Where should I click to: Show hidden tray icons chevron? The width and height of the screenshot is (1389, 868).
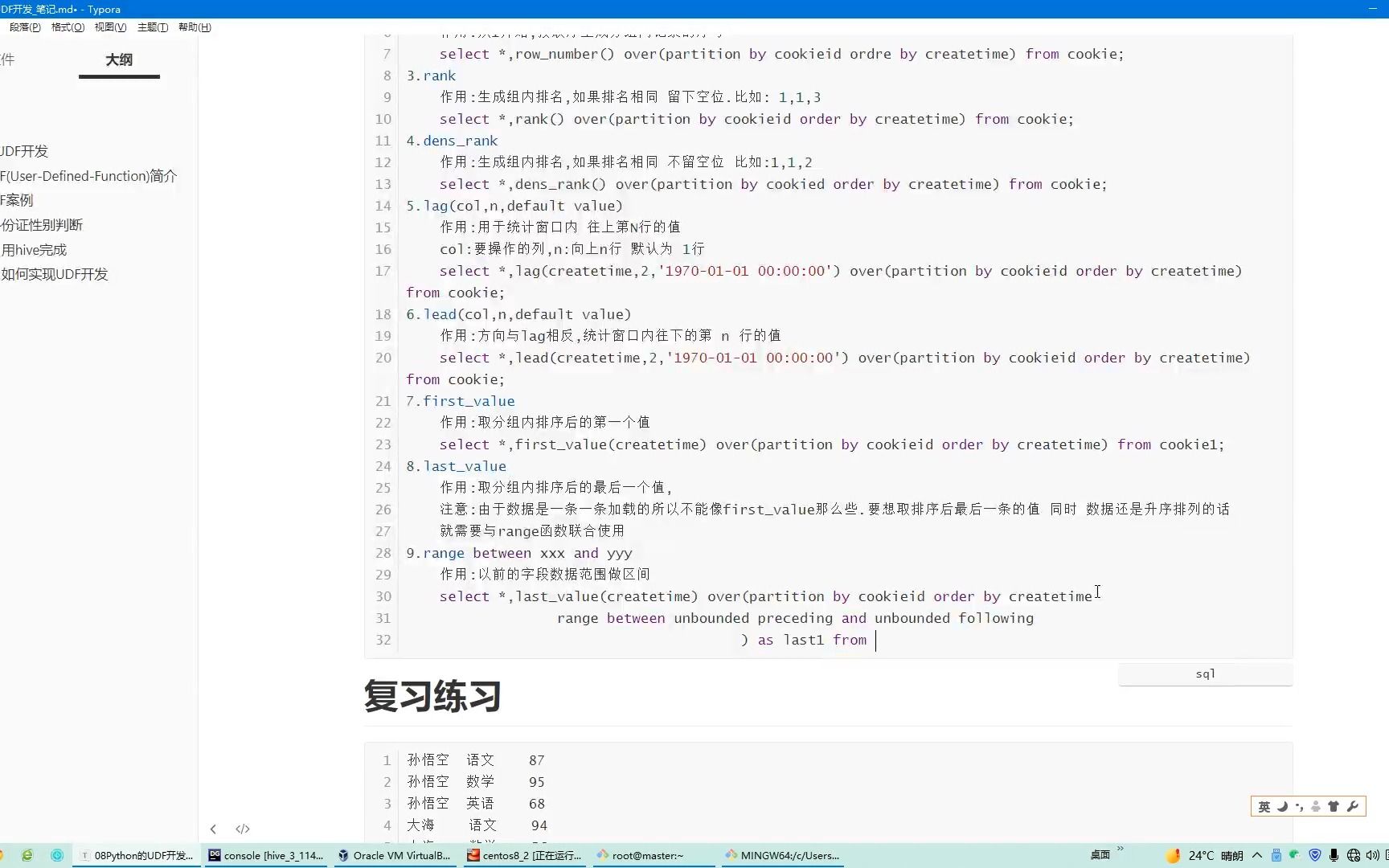click(x=1257, y=855)
